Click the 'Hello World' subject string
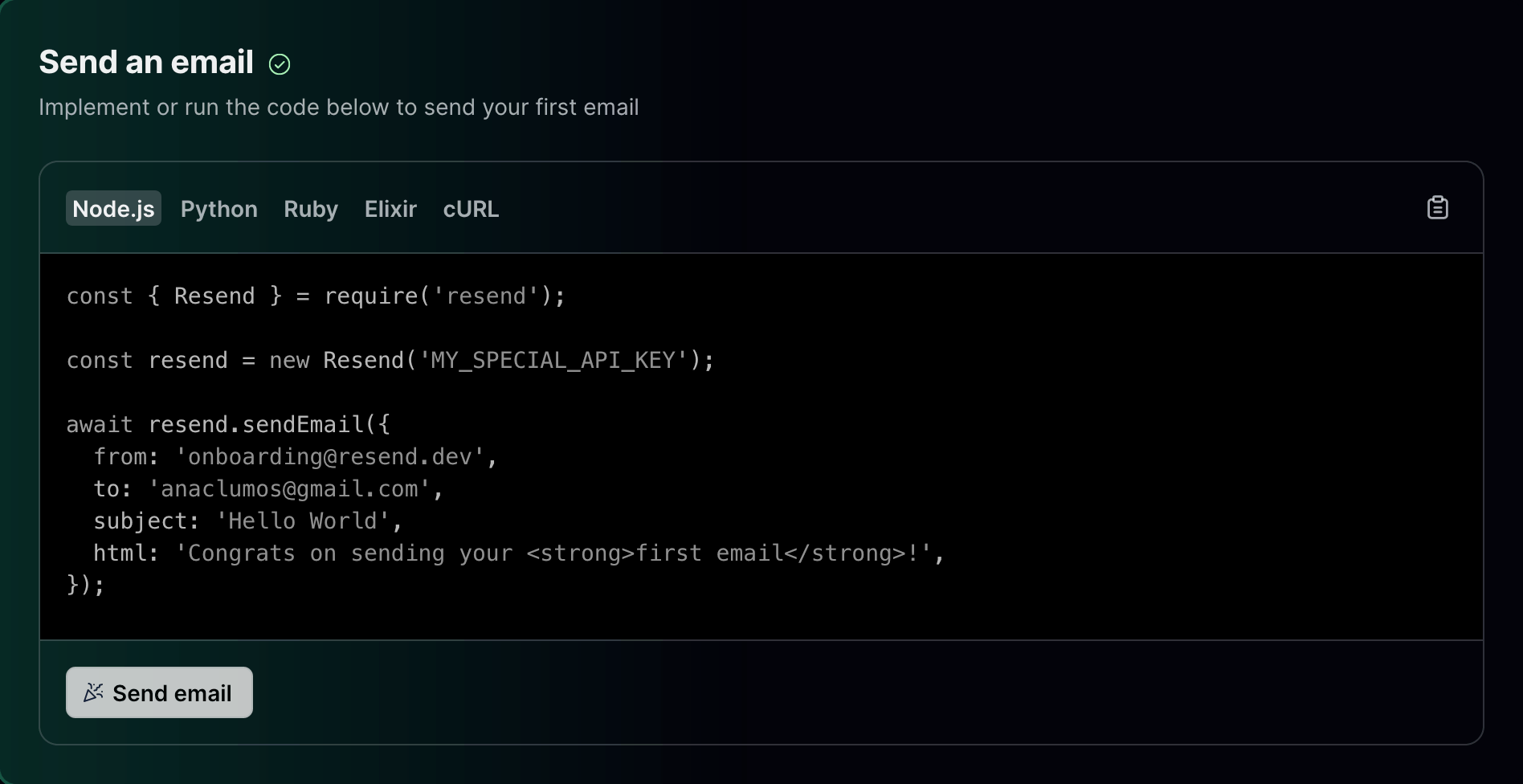Screen dimensions: 1523x784 click(303, 521)
